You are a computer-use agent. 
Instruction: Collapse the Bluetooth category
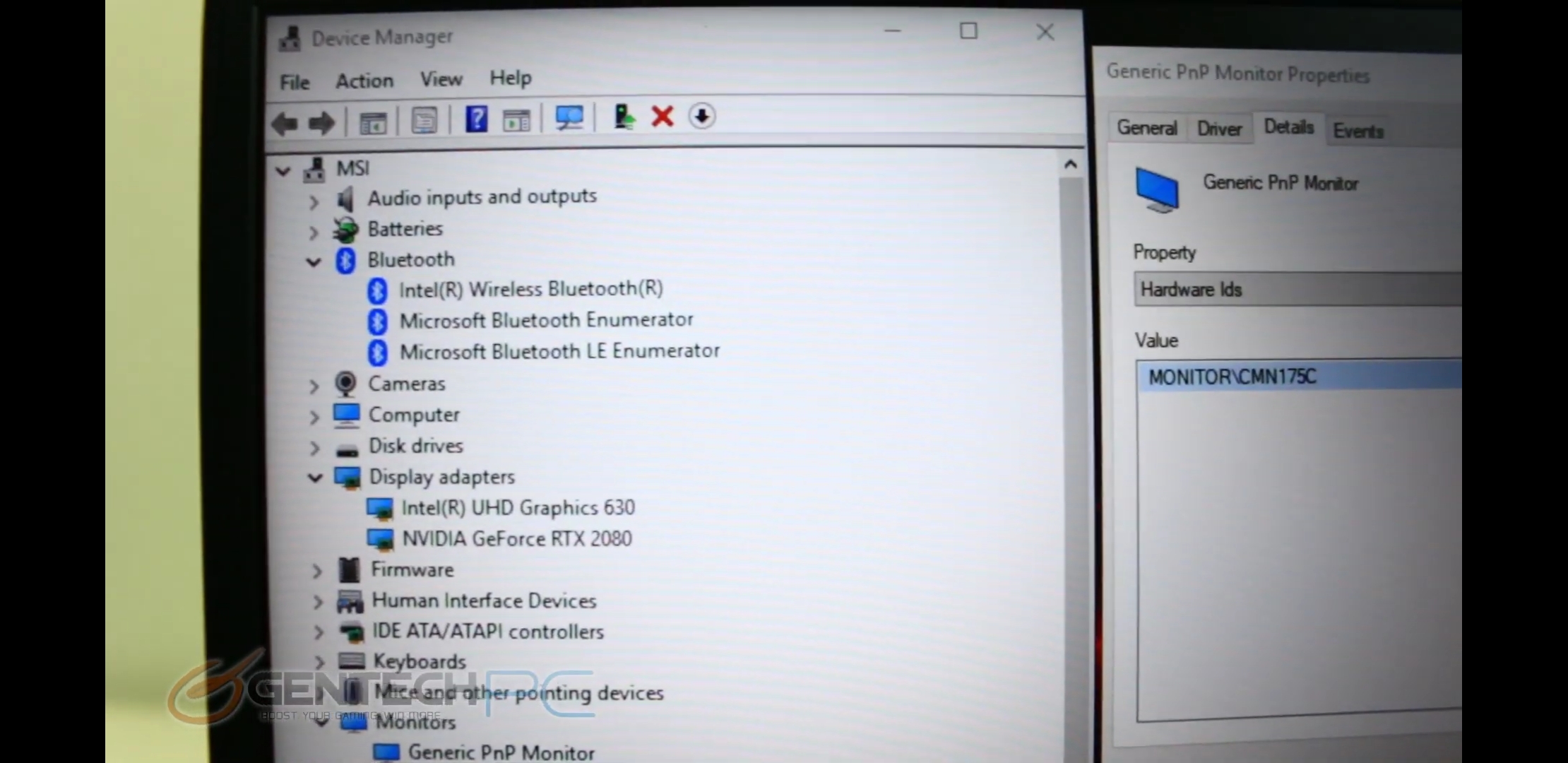tap(314, 262)
